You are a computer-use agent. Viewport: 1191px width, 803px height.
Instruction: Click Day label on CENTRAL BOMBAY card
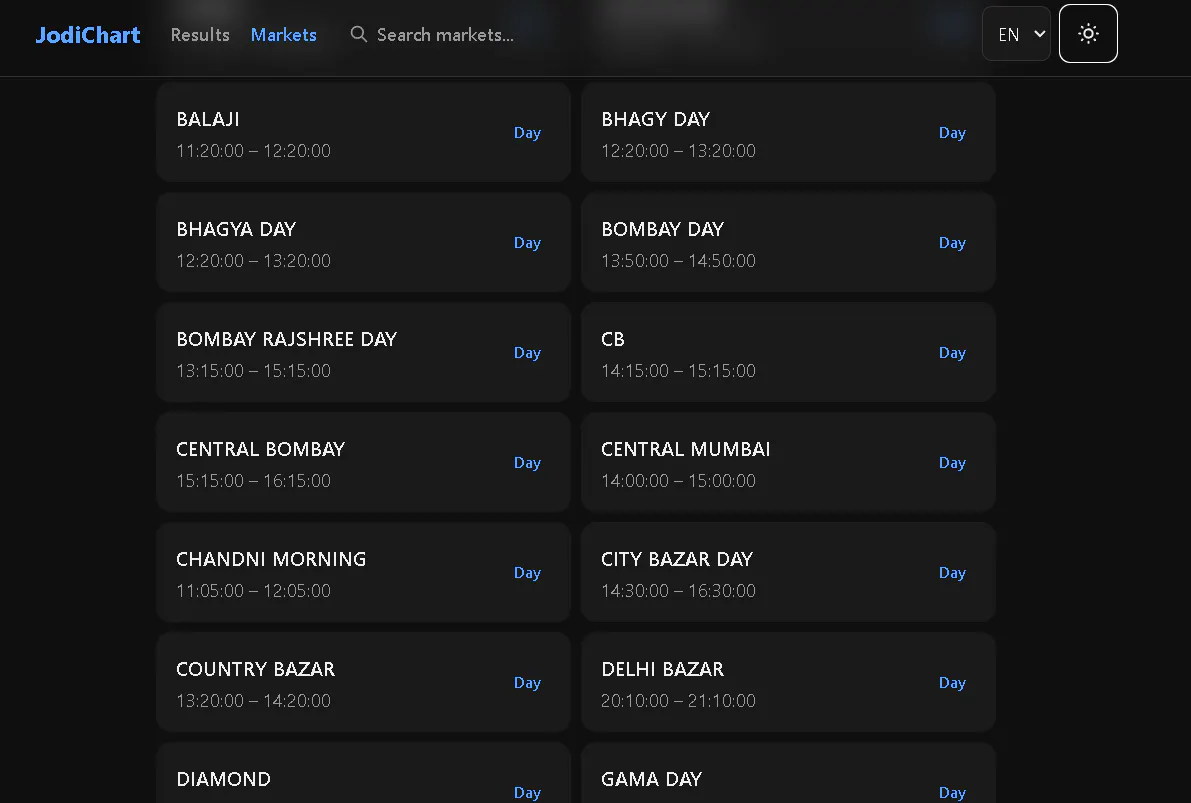pos(527,463)
